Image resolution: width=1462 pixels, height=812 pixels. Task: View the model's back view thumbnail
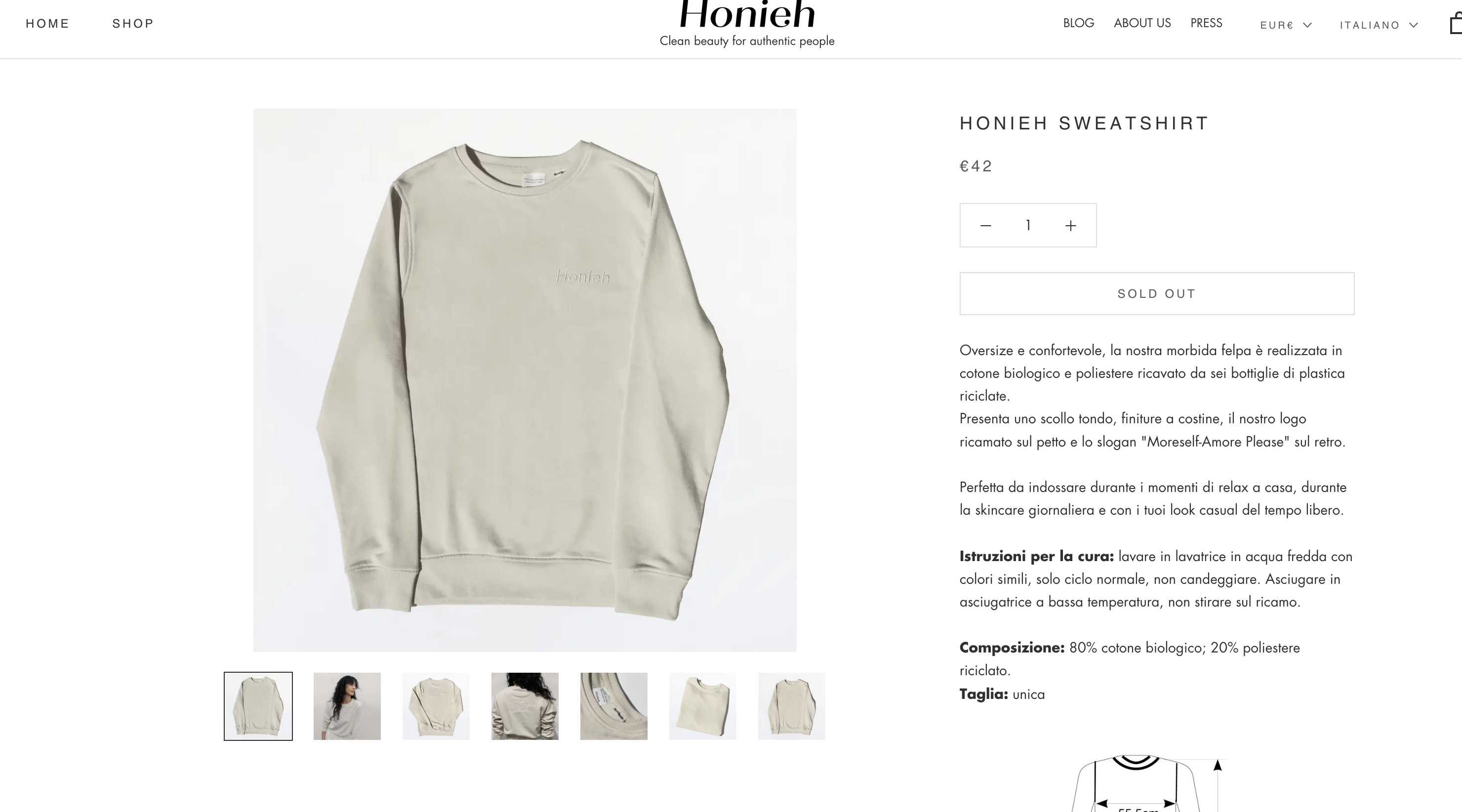pos(525,706)
